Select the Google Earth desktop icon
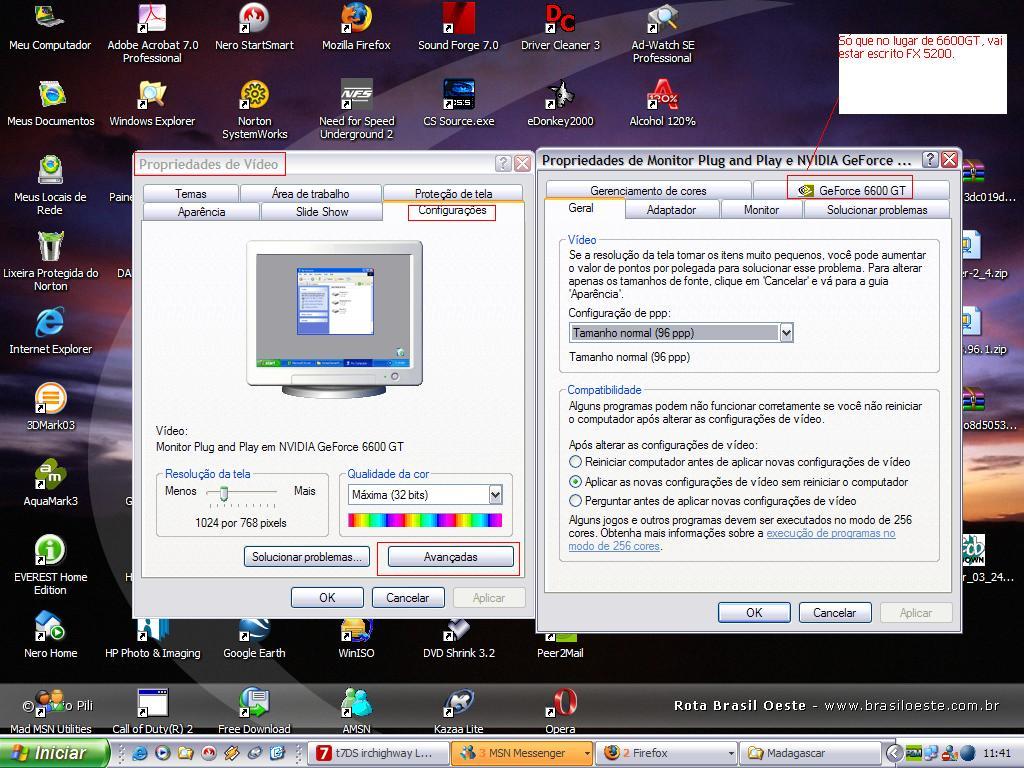This screenshot has height=768, width=1024. point(254,640)
